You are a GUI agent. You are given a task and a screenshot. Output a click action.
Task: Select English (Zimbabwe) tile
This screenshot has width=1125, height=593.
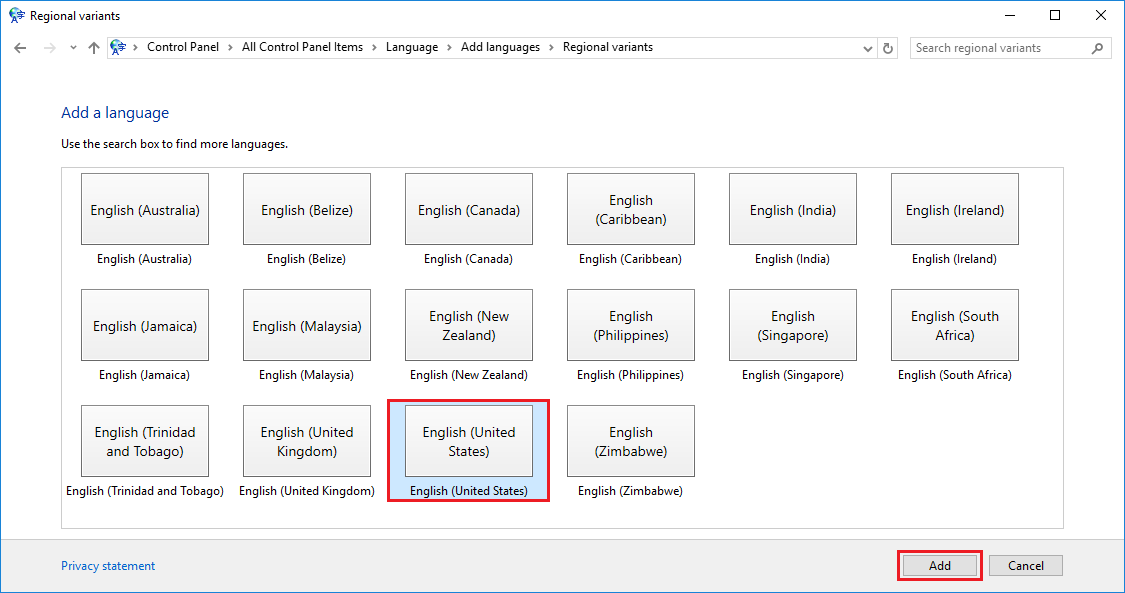630,440
